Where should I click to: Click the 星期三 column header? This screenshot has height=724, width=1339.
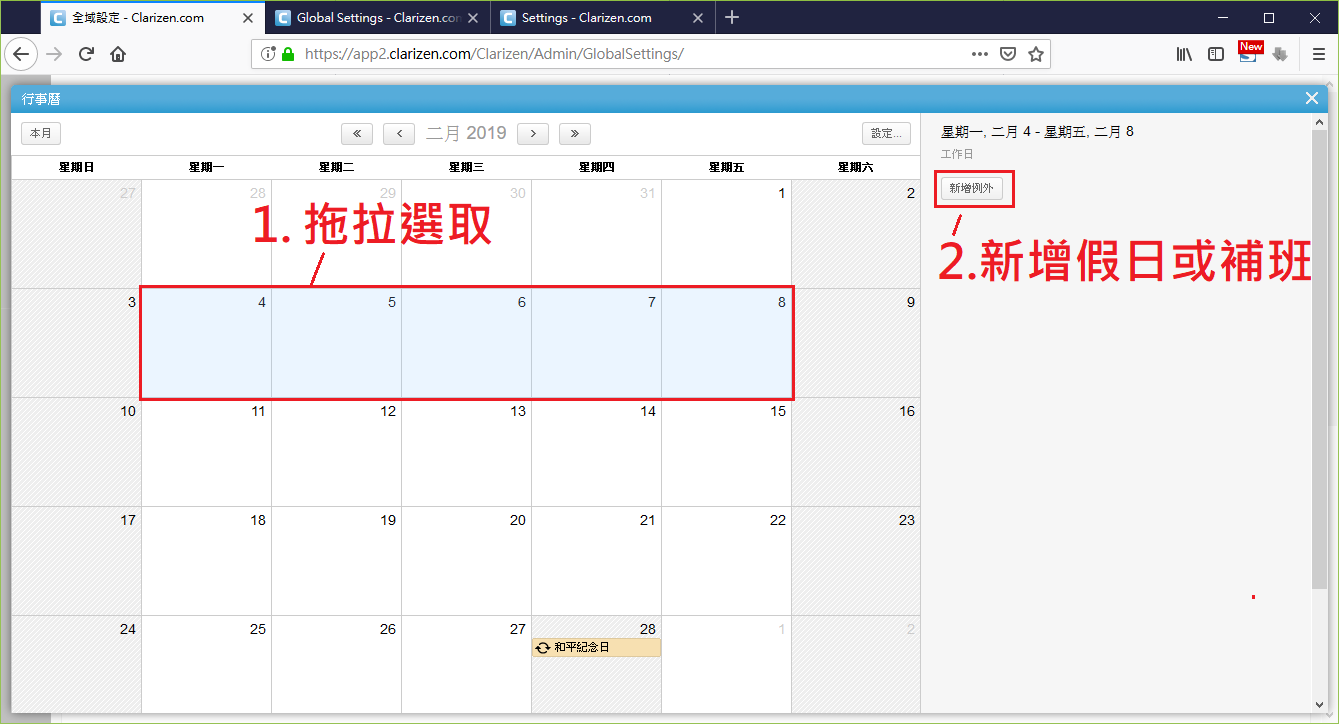point(466,168)
